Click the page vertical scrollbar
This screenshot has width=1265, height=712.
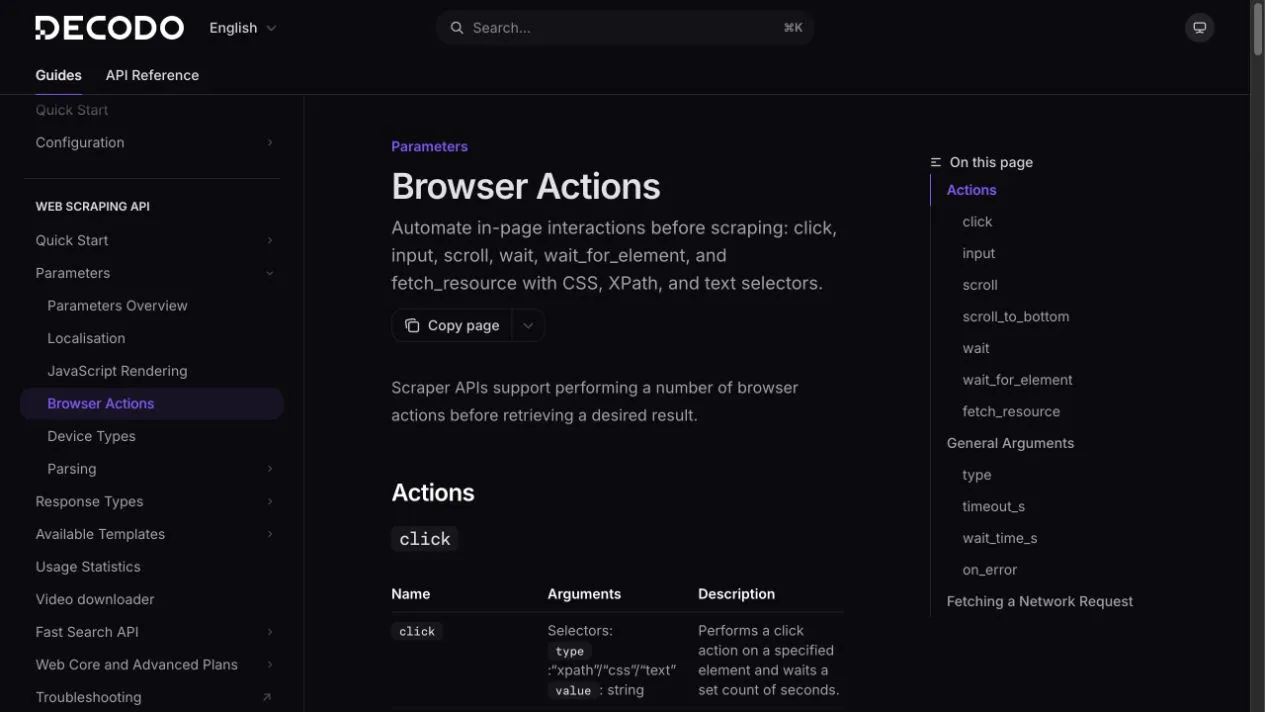click(x=1258, y=30)
